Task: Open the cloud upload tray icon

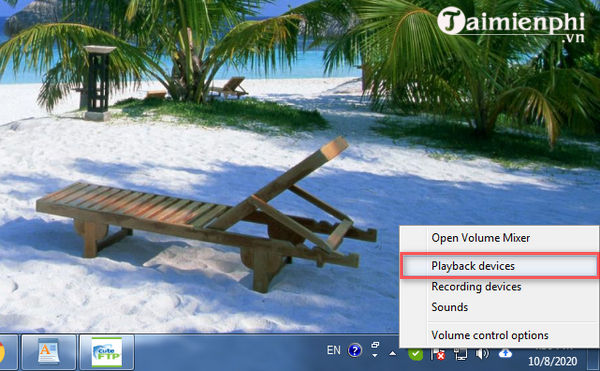Action: [x=505, y=353]
